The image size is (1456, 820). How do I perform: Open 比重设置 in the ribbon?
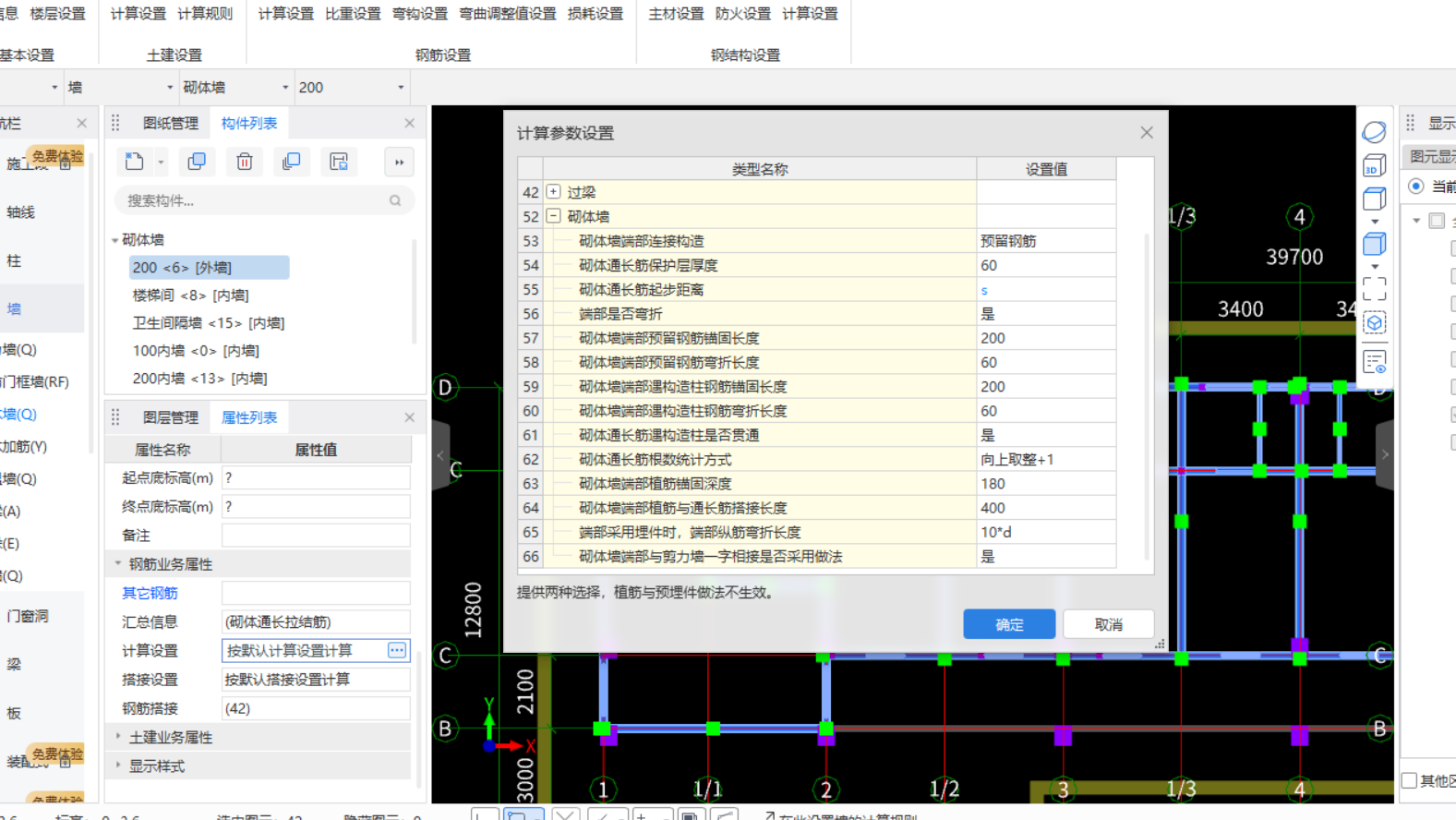click(x=353, y=14)
